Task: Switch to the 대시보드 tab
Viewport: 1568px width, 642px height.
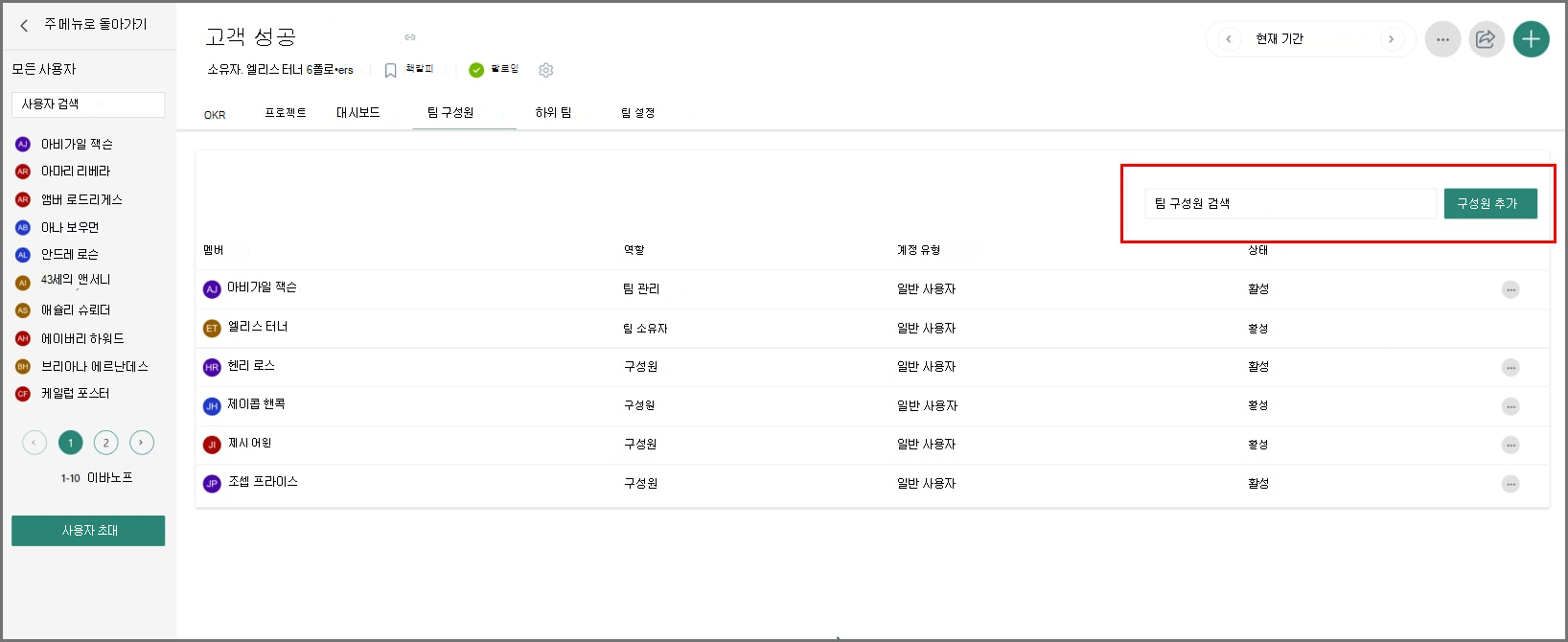Action: 358,113
